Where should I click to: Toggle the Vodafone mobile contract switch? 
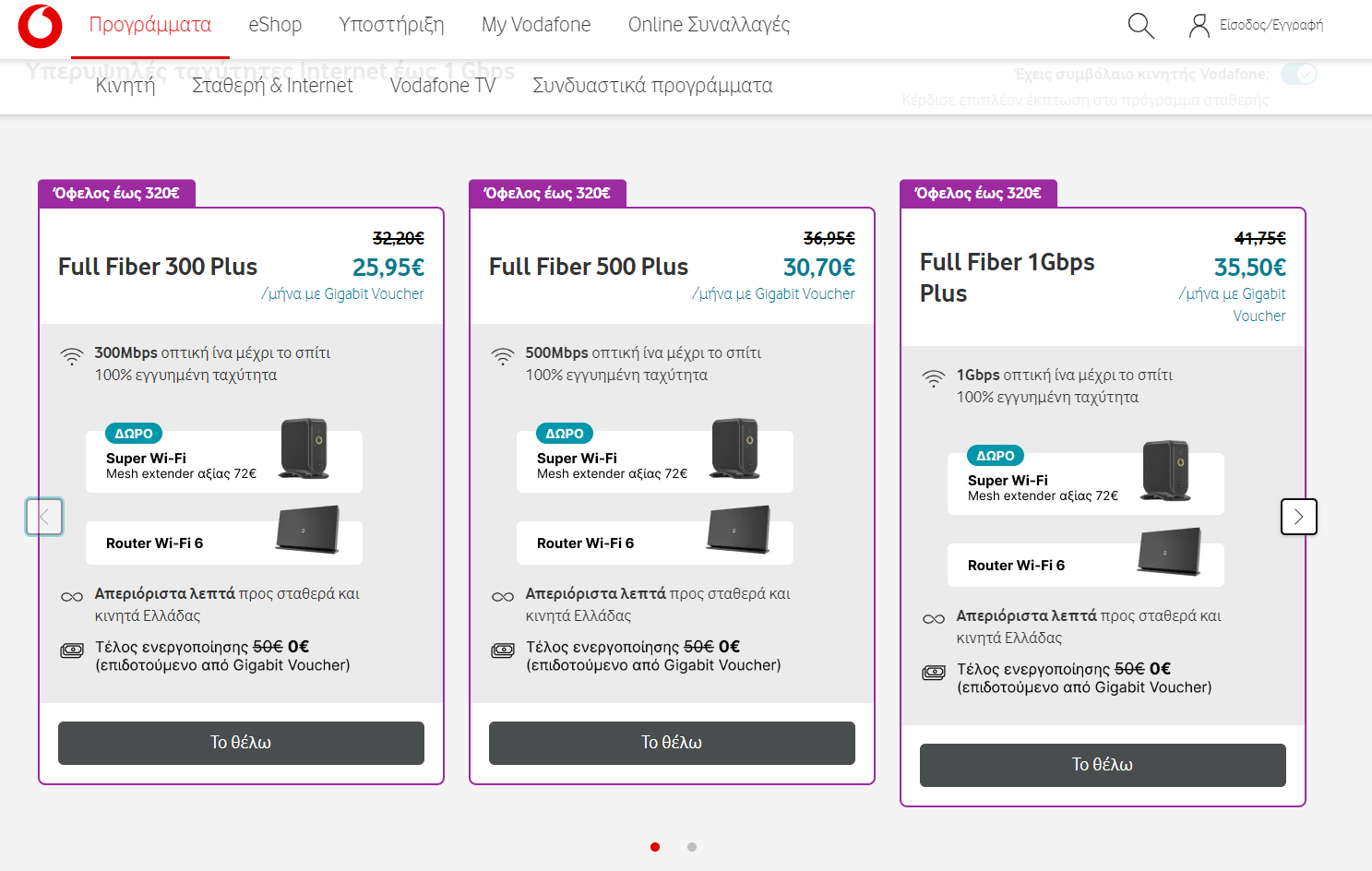coord(1299,74)
